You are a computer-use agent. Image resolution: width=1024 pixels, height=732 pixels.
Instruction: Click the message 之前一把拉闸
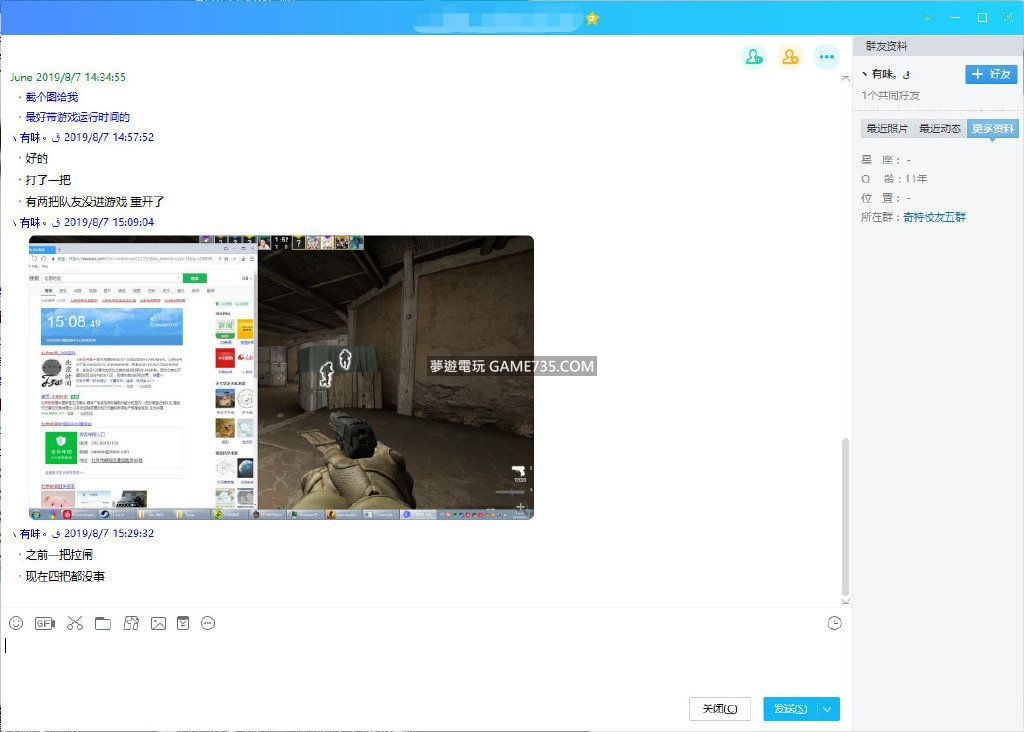pyautogui.click(x=59, y=555)
